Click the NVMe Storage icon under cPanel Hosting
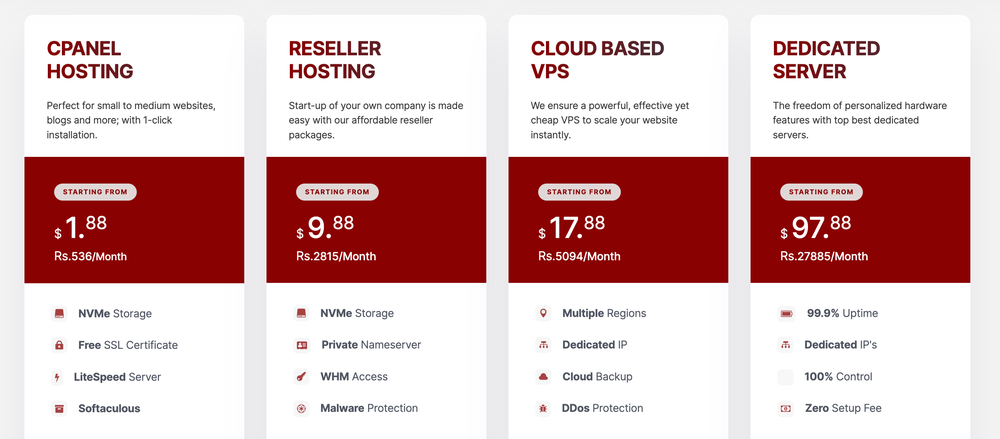This screenshot has width=1000, height=439. [60, 313]
